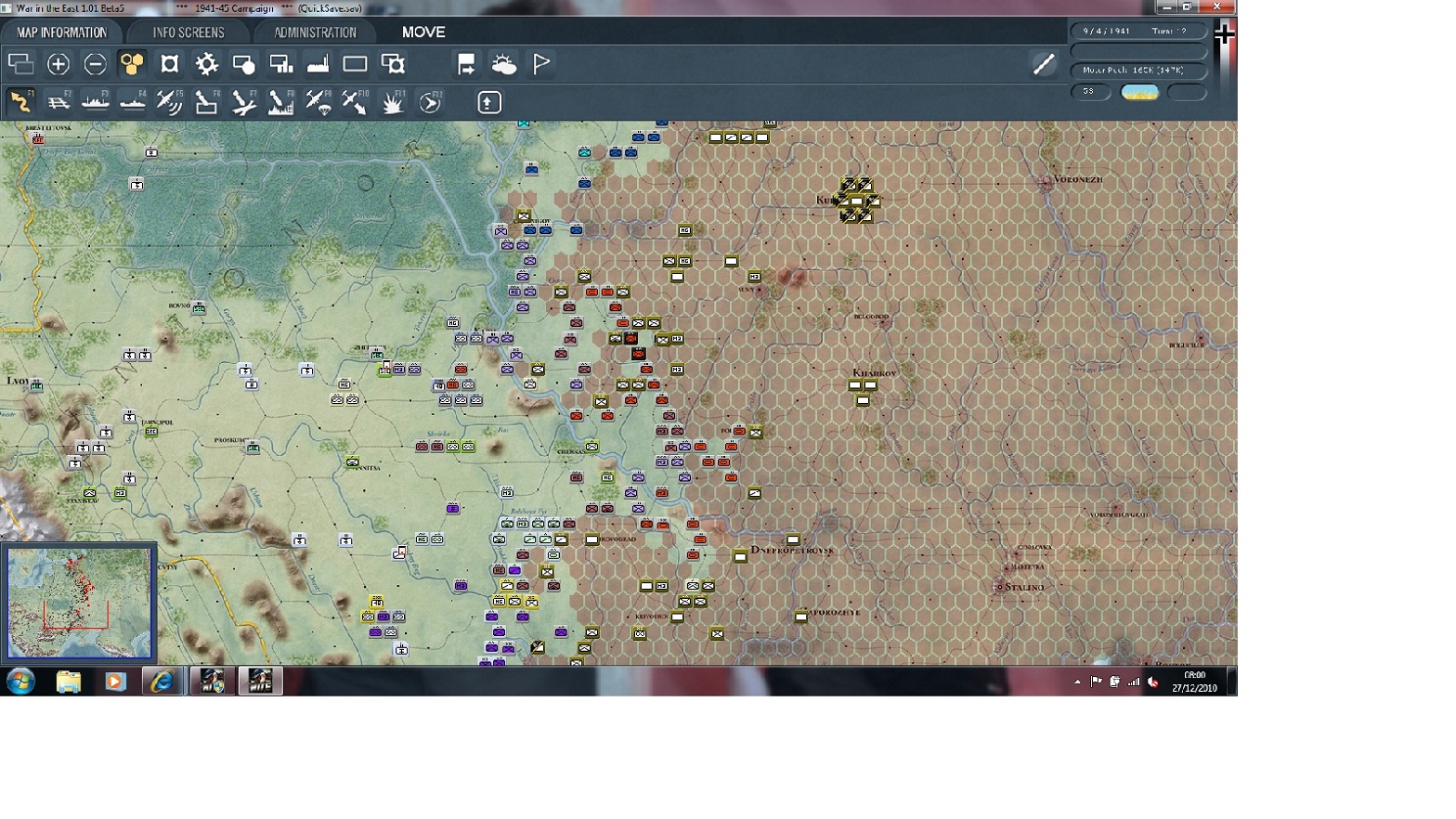Viewport: 1456px width, 819px height.
Task: Select the F11 explosion mode icon
Action: pos(393,102)
